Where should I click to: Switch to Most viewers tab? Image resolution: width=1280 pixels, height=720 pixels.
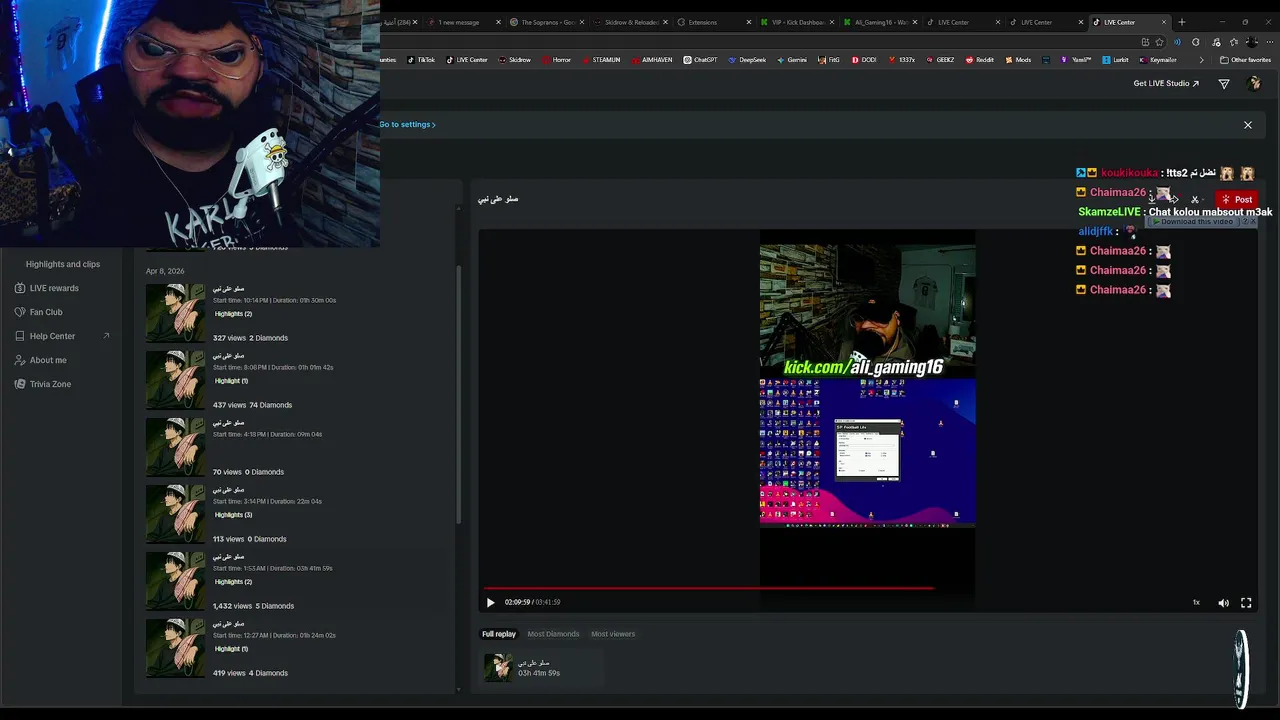pyautogui.click(x=613, y=634)
